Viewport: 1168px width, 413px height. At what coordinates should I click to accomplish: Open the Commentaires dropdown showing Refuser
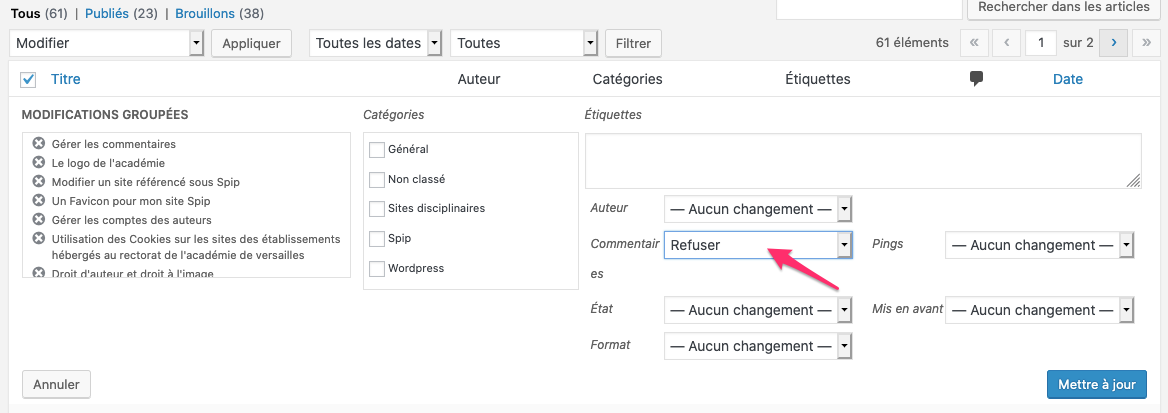[757, 245]
